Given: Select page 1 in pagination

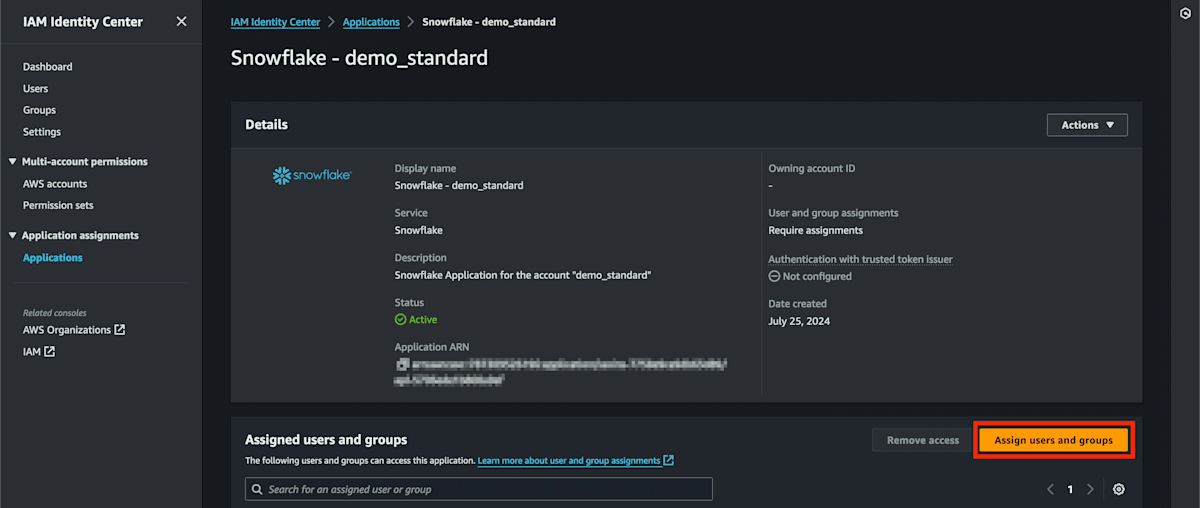Looking at the screenshot, I should (1070, 489).
